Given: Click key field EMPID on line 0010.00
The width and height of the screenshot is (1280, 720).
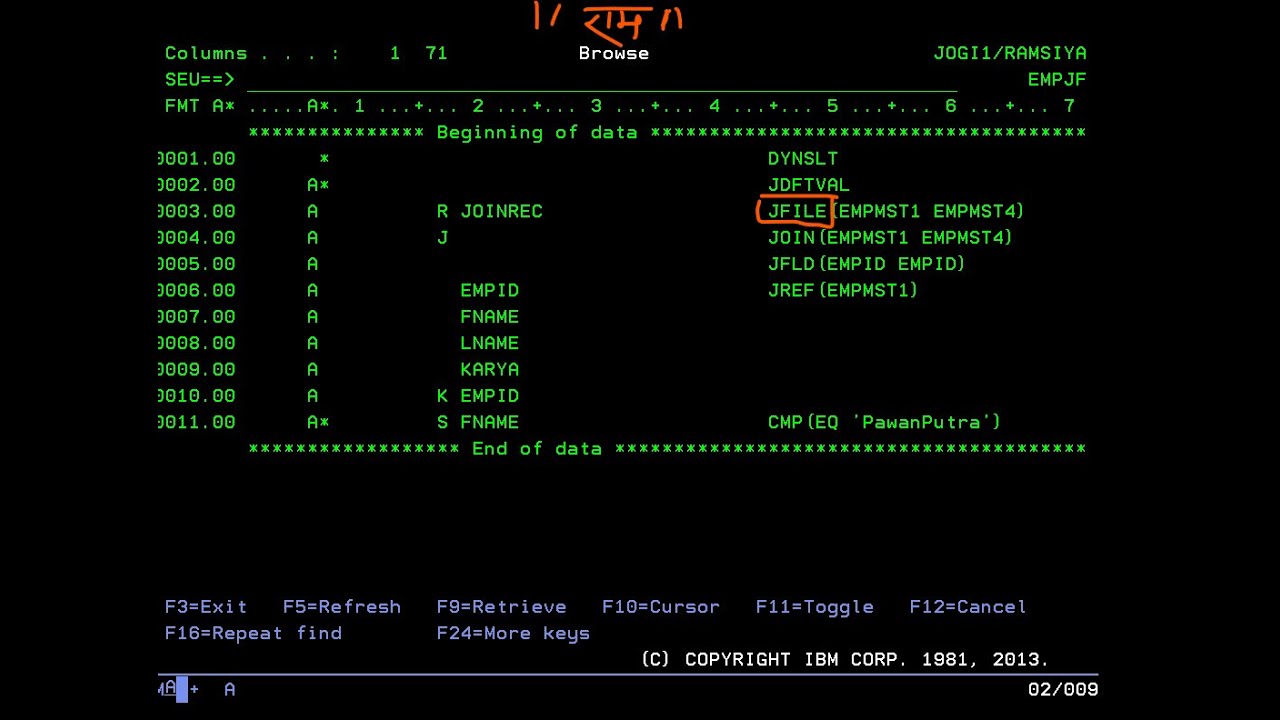Looking at the screenshot, I should coord(490,396).
